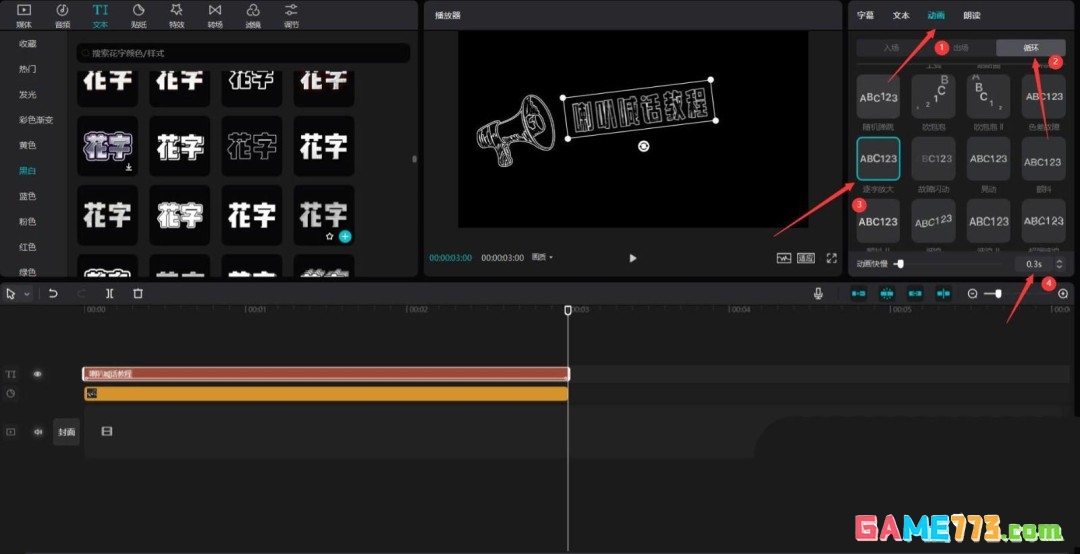This screenshot has height=554, width=1080.
Task: Mute the main video track speaker
Action: [x=38, y=432]
